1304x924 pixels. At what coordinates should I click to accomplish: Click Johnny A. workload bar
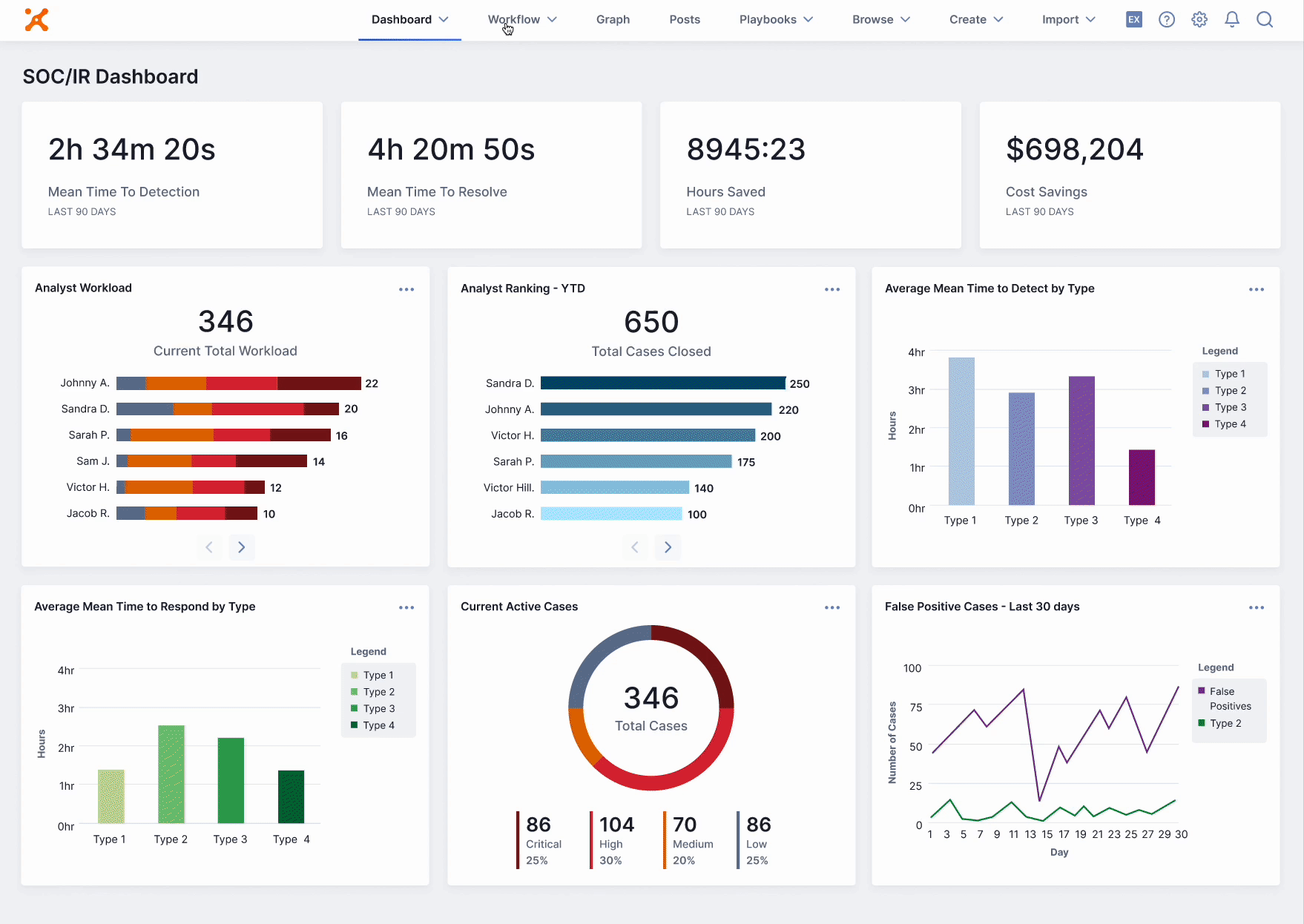[x=239, y=383]
